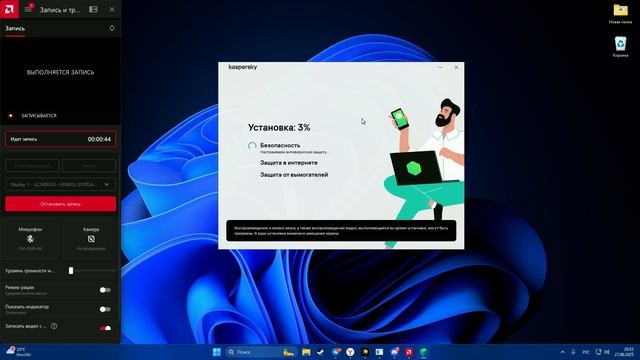The width and height of the screenshot is (640, 360).
Task: Click the ЗАПИСЫВАЕТСЯ recording indicator
Action: click(33, 116)
